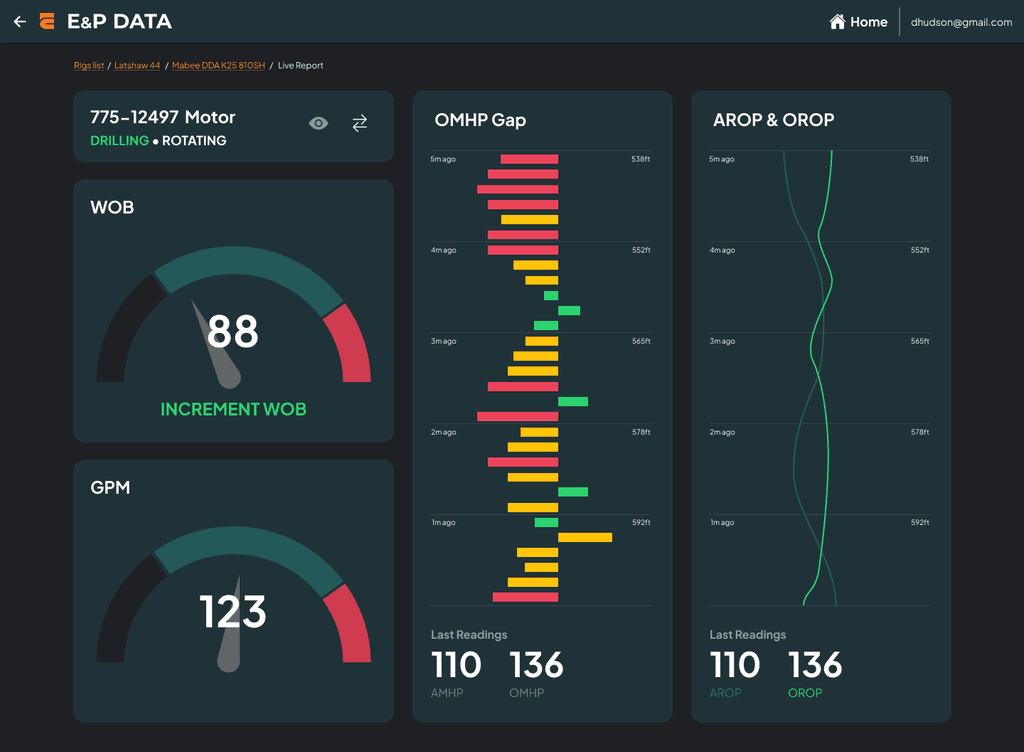Click the AMHP label under Last Readings
This screenshot has width=1024, height=752.
click(447, 693)
